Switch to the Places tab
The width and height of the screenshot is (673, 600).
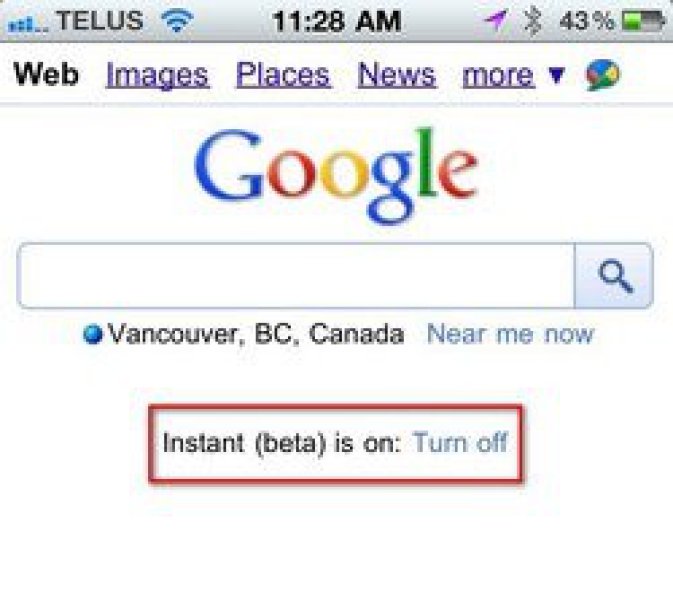(x=283, y=75)
